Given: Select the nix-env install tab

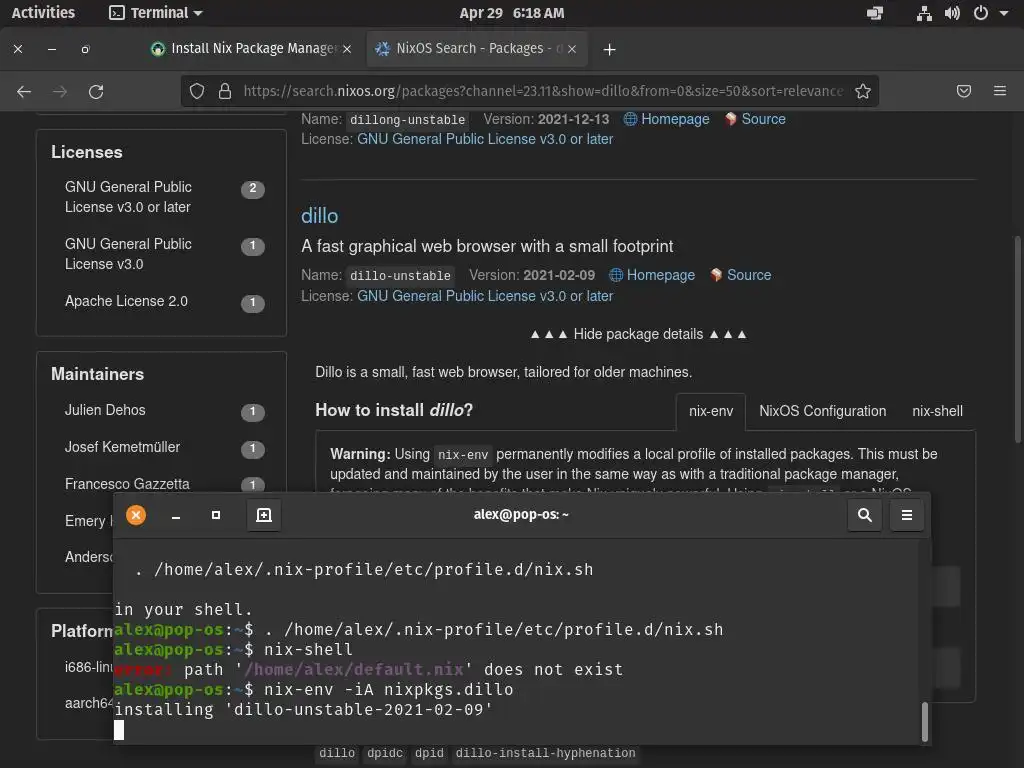Looking at the screenshot, I should point(711,411).
